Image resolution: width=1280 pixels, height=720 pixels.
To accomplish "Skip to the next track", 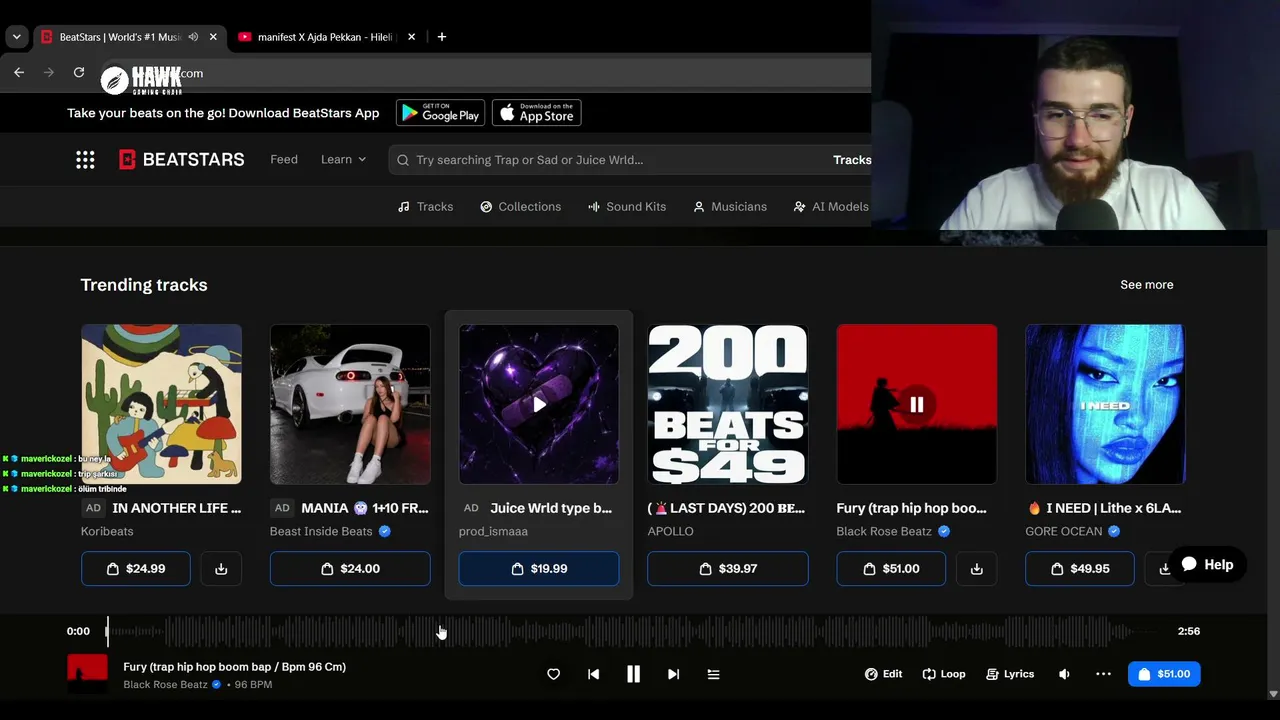I will point(673,674).
